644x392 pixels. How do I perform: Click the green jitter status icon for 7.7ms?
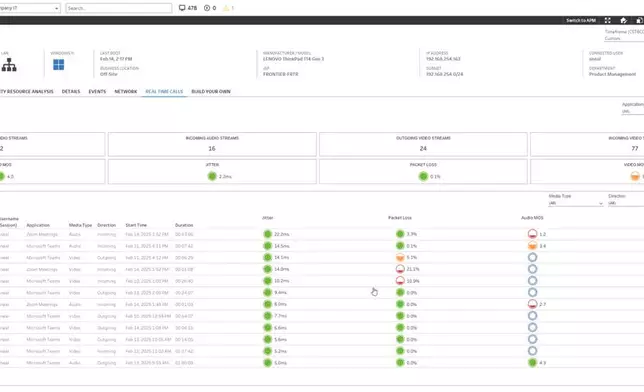[x=267, y=316]
